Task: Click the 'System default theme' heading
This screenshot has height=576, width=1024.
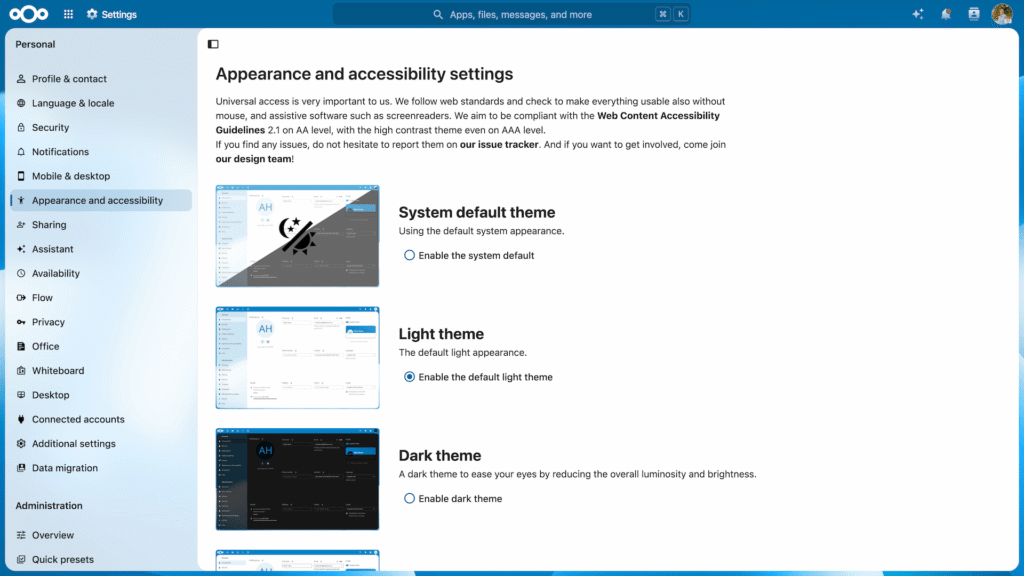Action: click(x=477, y=212)
